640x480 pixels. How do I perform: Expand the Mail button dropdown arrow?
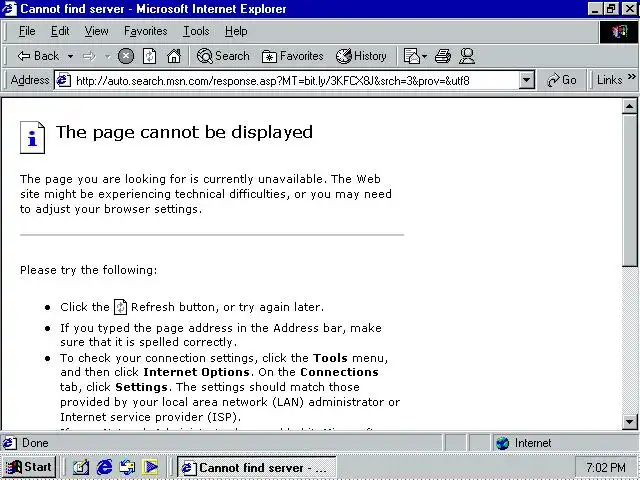coord(424,56)
